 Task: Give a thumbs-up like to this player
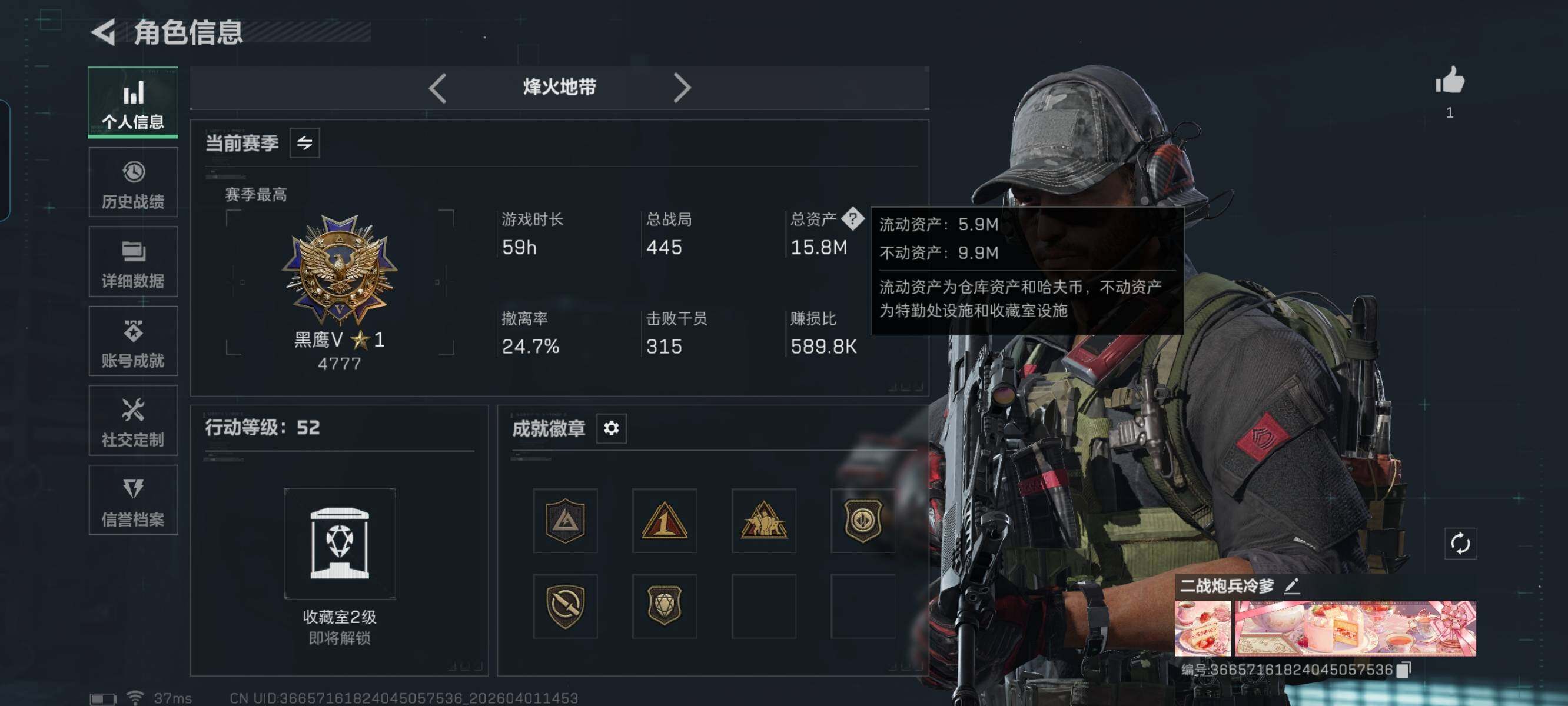[1449, 81]
